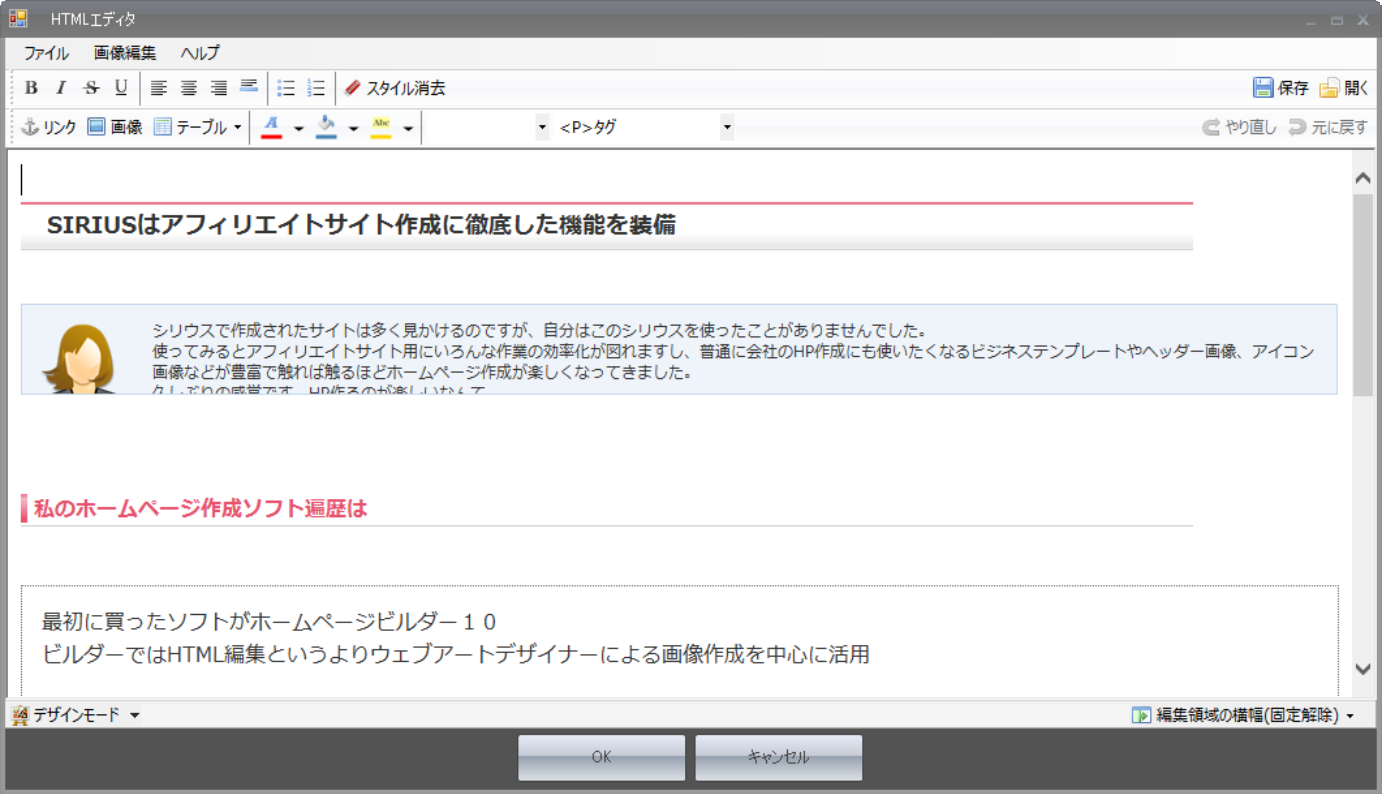Insert an image with 画像 button
This screenshot has height=794, width=1382.
(114, 127)
